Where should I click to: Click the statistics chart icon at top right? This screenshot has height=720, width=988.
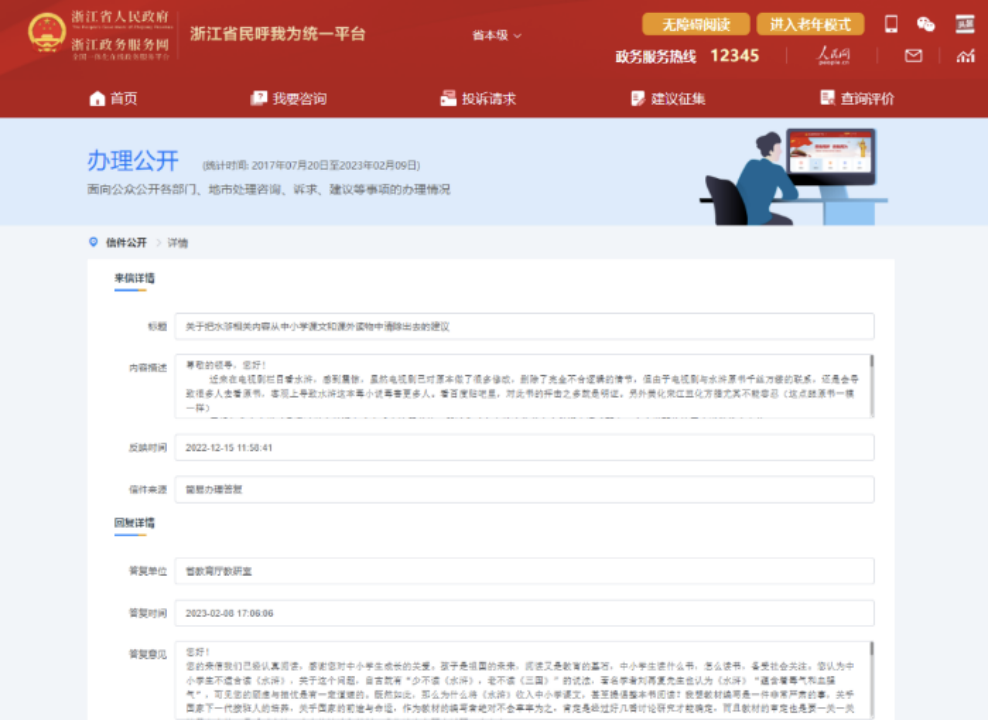pos(966,56)
